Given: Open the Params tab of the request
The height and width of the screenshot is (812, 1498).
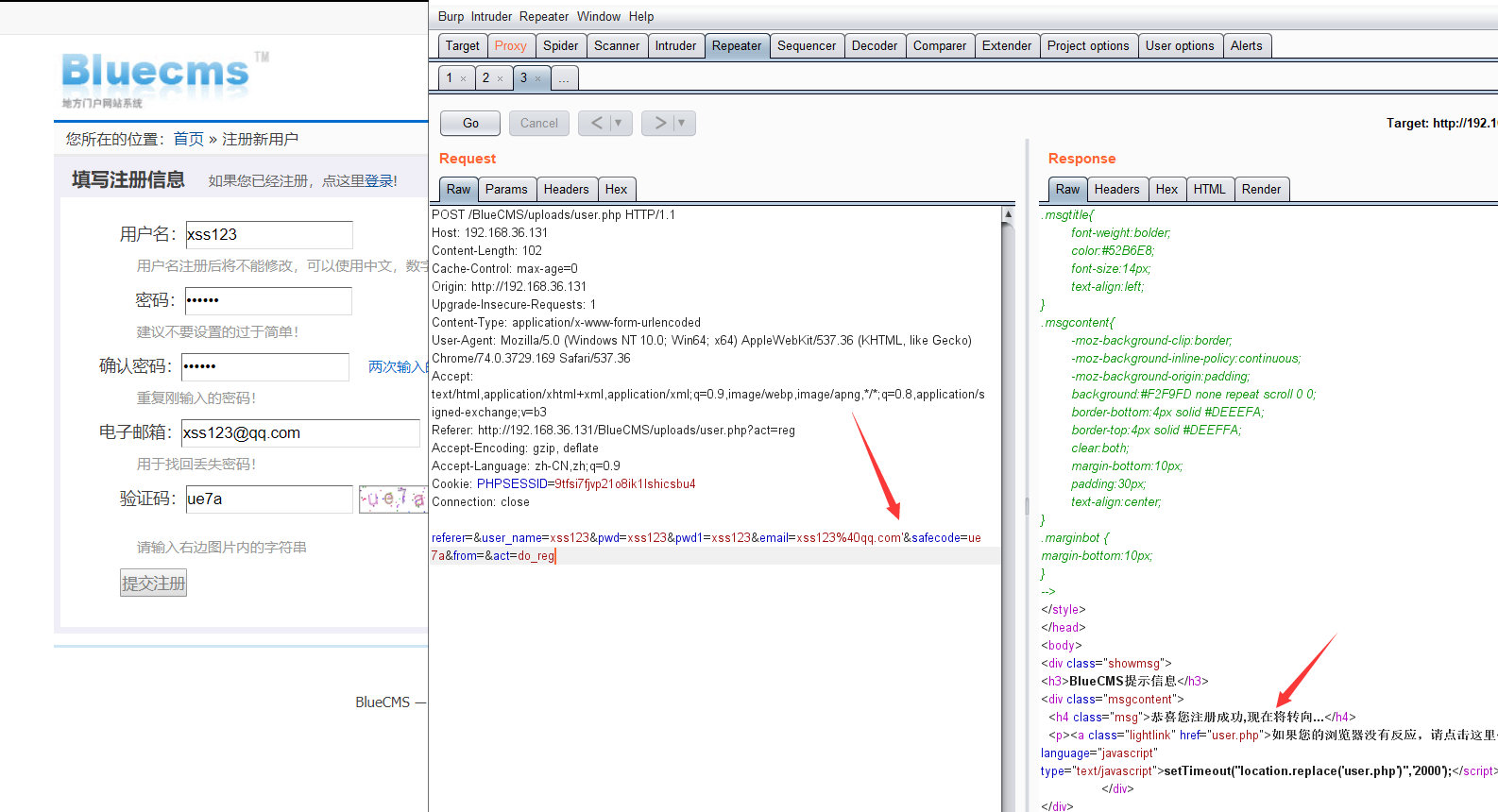Looking at the screenshot, I should 506,189.
